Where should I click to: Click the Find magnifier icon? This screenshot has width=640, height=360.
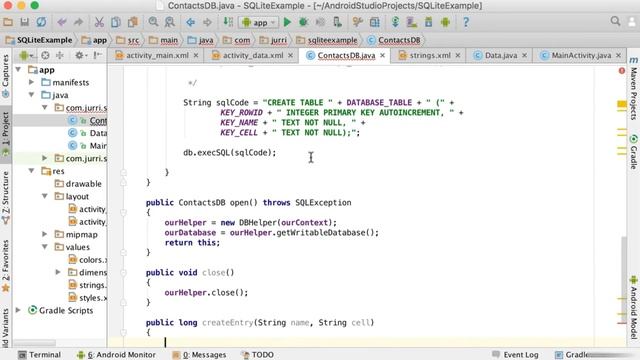click(x=153, y=22)
